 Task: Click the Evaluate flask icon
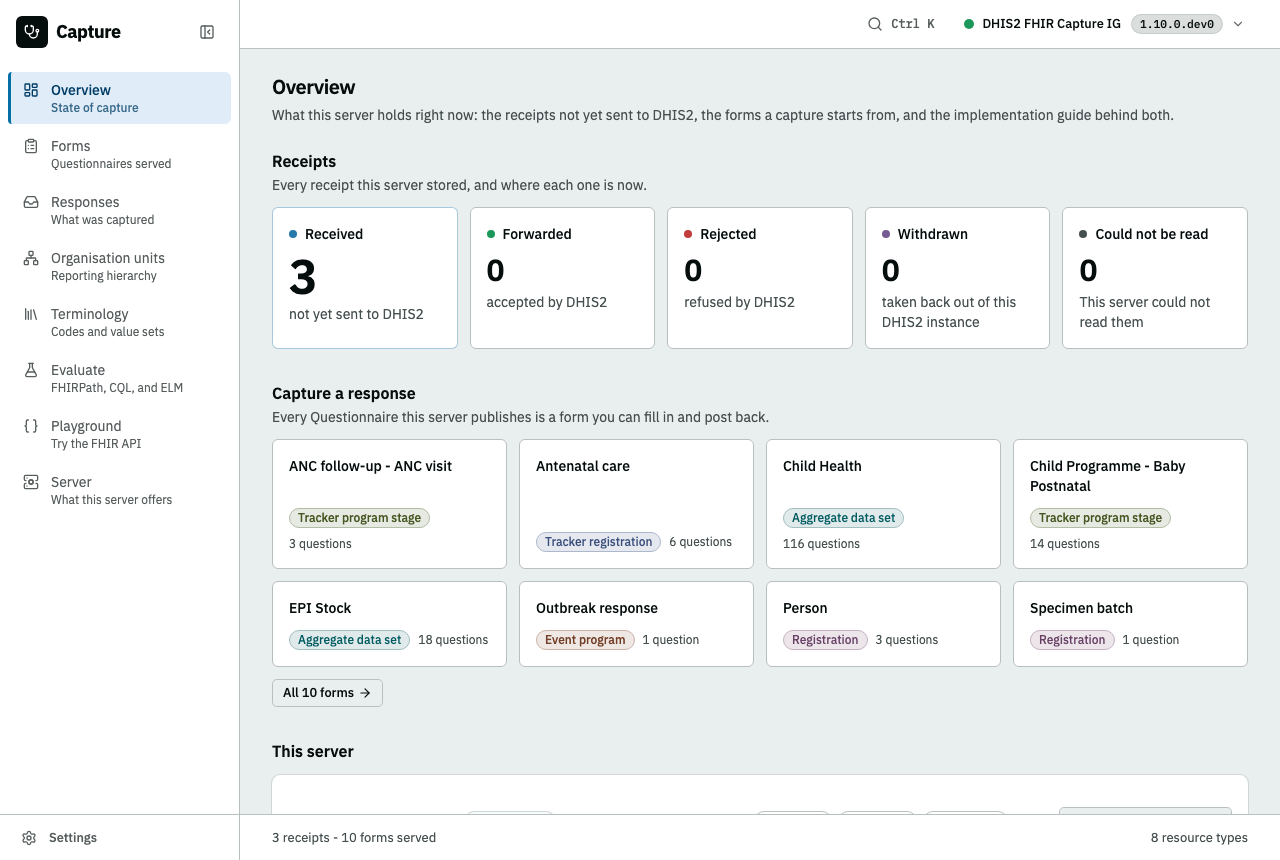31,370
